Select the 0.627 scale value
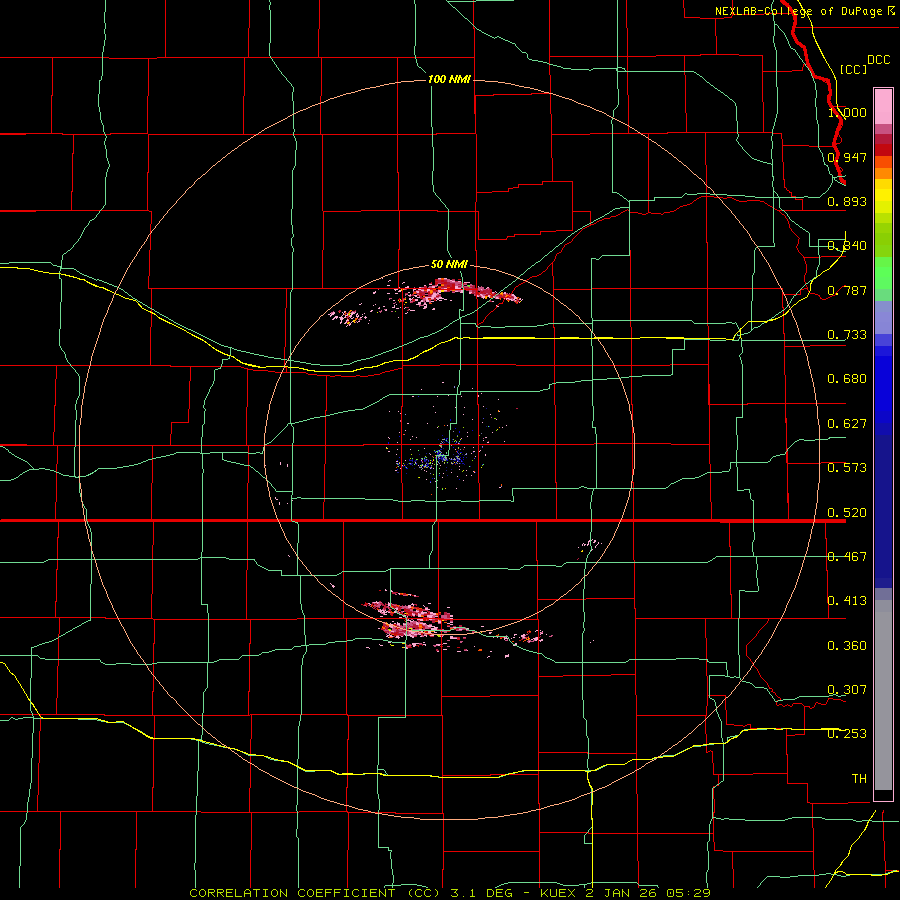This screenshot has height=900, width=900. point(847,424)
